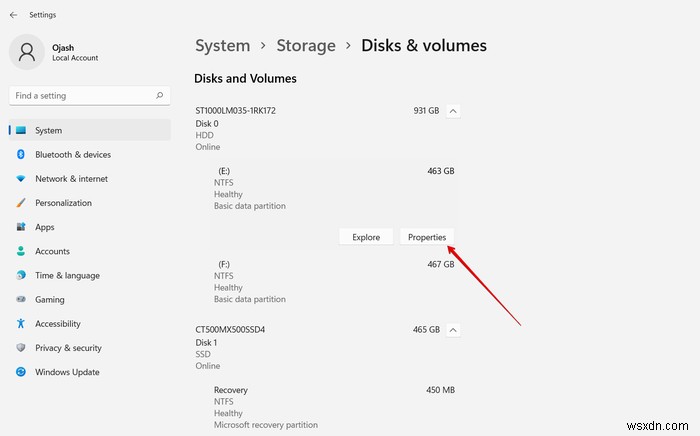Collapse the ST1000LM035 Disk 0 section
Image resolution: width=700 pixels, height=436 pixels.
click(452, 111)
